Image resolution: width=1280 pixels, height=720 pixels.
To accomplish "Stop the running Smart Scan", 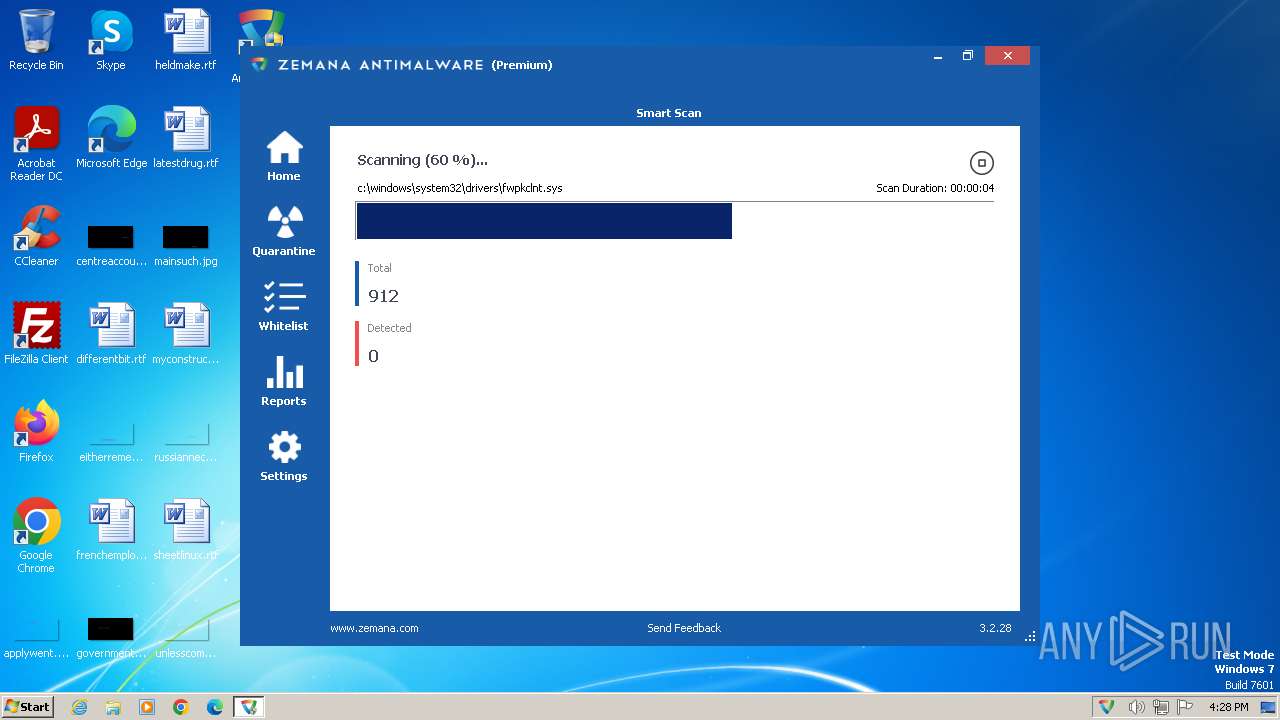I will point(981,163).
